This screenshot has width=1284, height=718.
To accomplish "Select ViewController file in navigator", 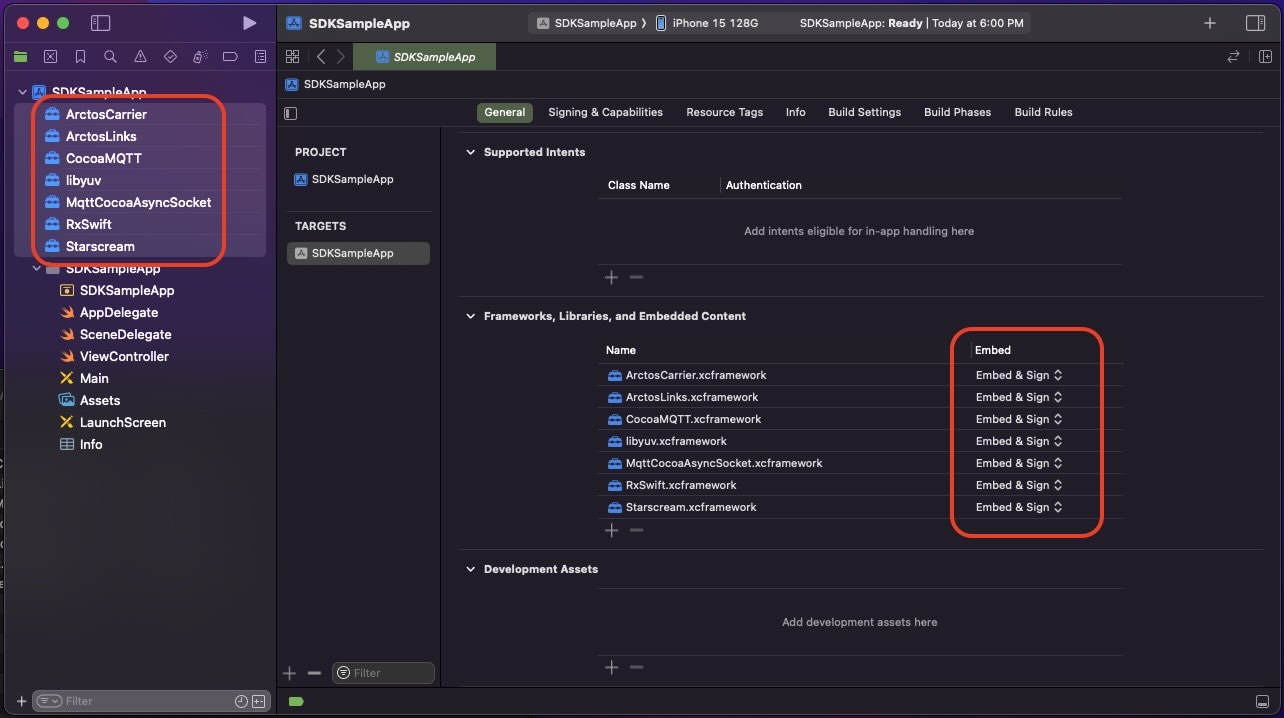I will tap(124, 357).
